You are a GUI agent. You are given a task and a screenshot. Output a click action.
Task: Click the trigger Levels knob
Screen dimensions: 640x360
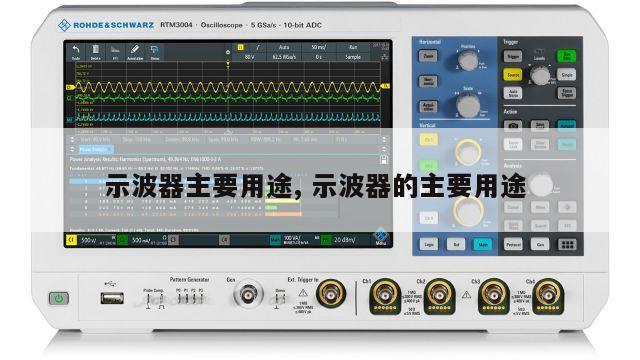(x=540, y=76)
